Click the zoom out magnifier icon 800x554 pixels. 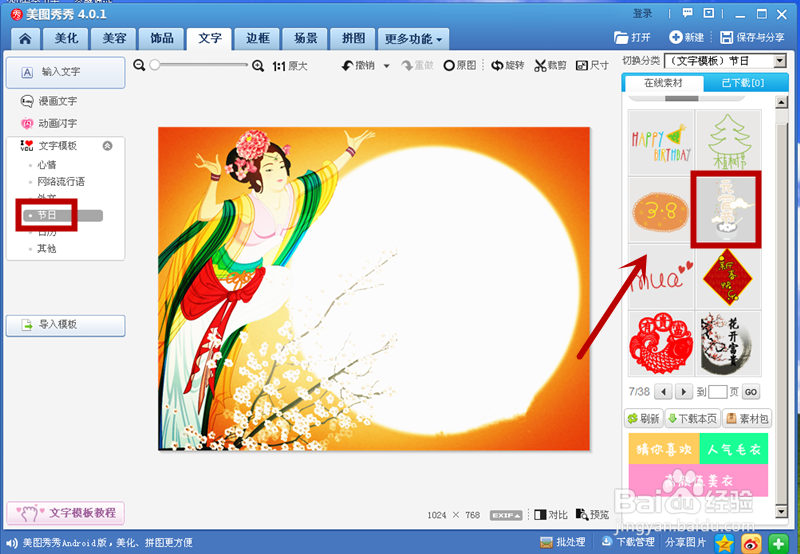[139, 65]
